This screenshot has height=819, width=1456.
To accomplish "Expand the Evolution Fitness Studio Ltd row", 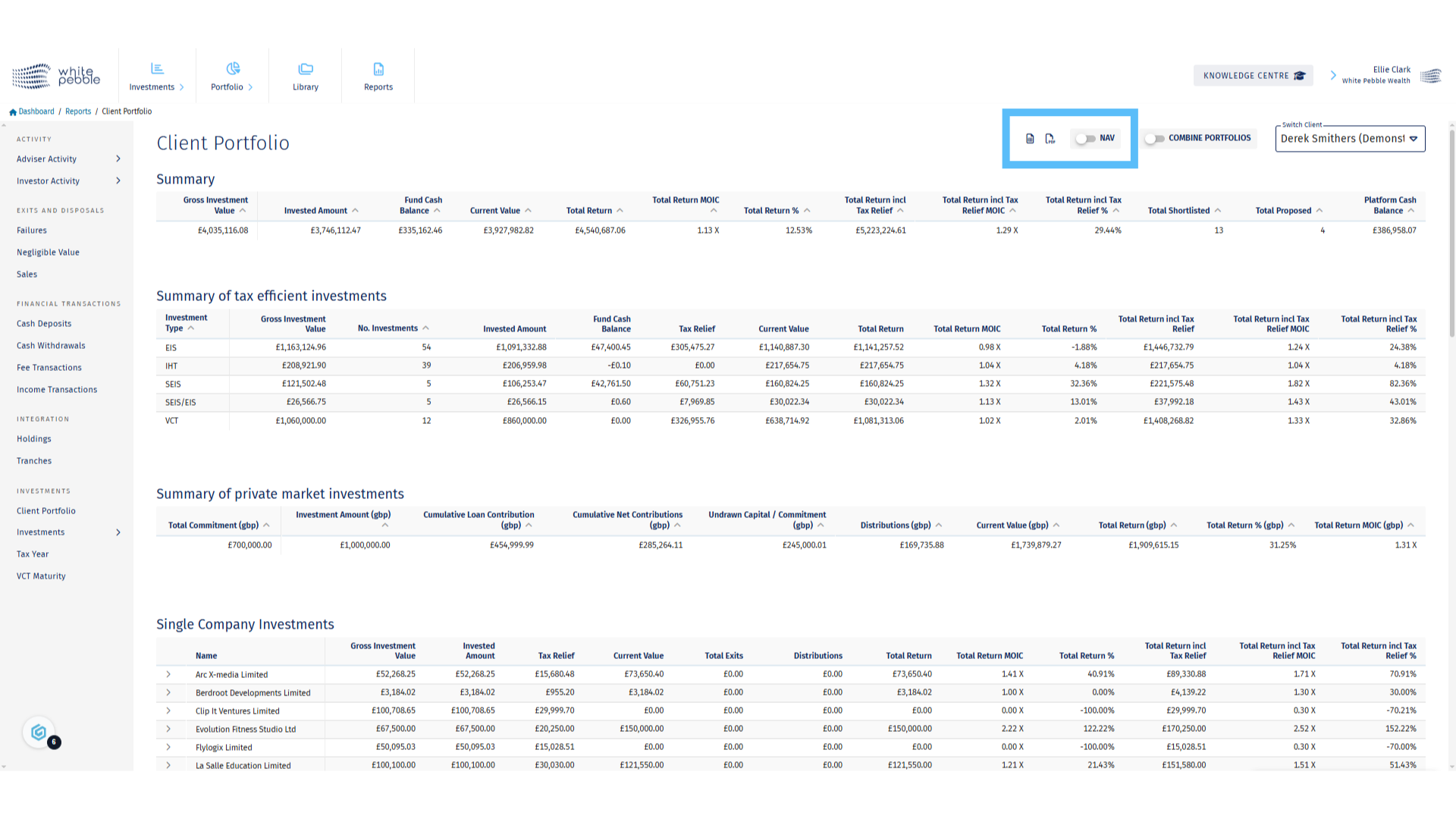I will click(x=168, y=729).
